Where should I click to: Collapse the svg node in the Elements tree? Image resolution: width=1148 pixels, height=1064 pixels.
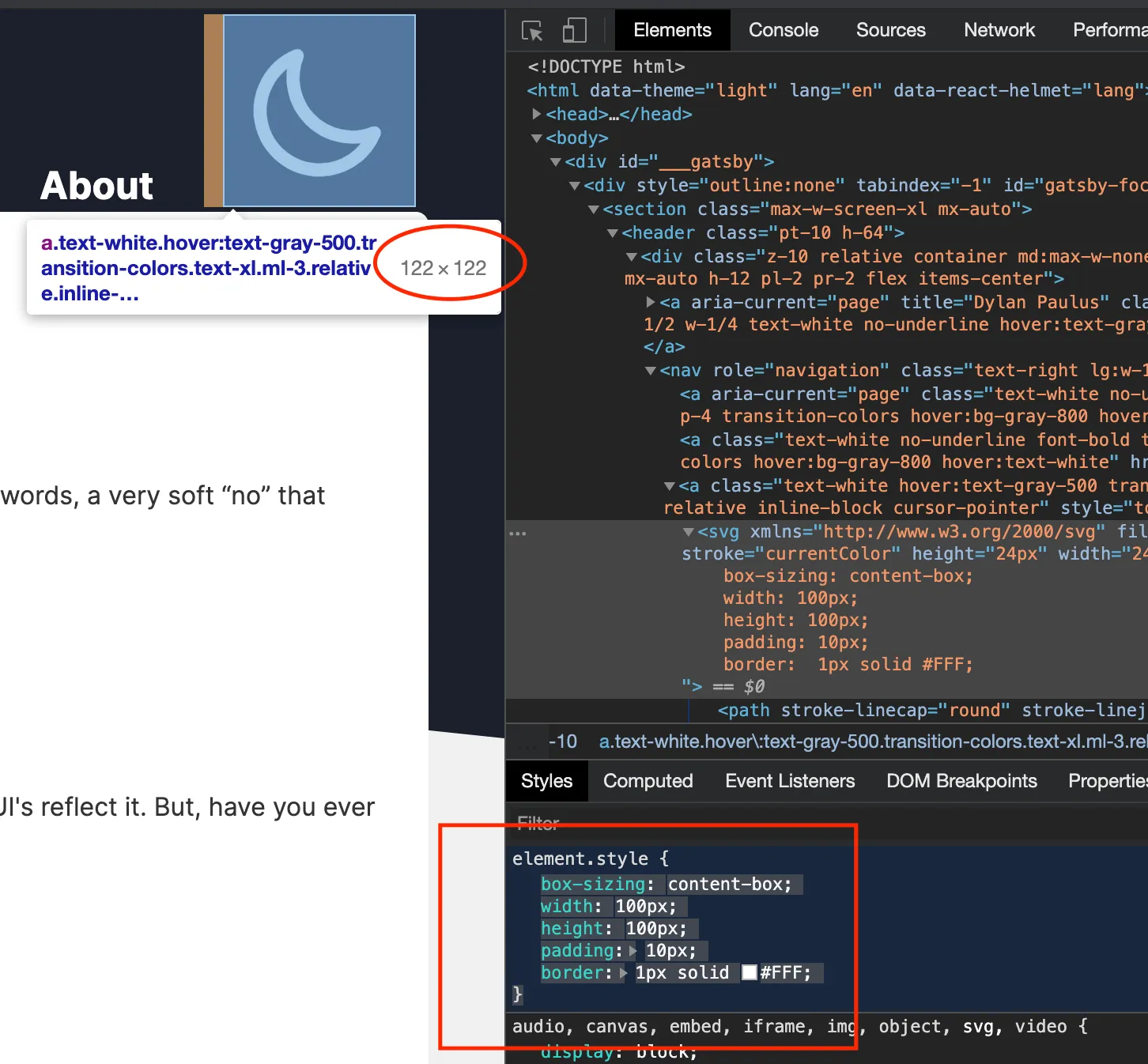(687, 532)
